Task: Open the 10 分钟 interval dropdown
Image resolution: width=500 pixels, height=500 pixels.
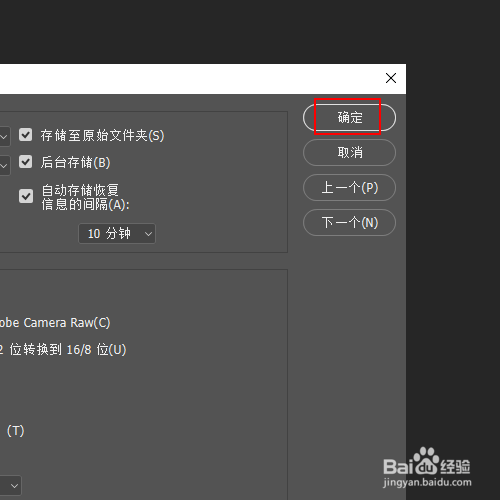Action: (117, 233)
